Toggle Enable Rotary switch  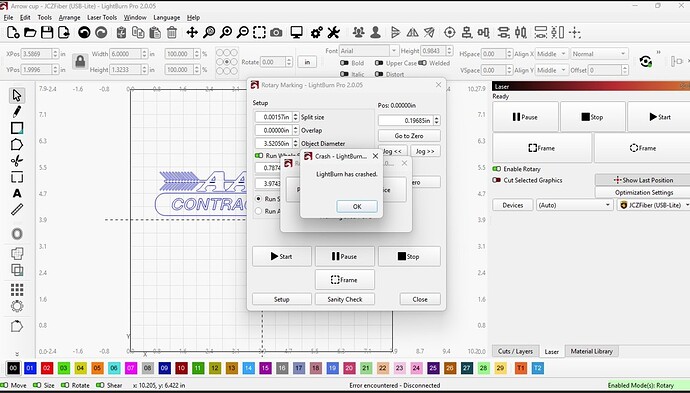(497, 169)
